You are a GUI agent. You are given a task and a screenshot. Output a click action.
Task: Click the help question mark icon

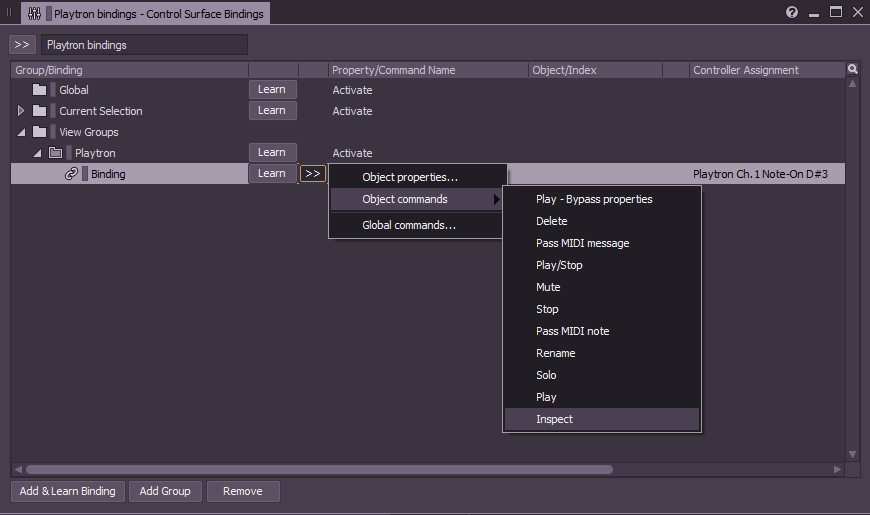792,12
